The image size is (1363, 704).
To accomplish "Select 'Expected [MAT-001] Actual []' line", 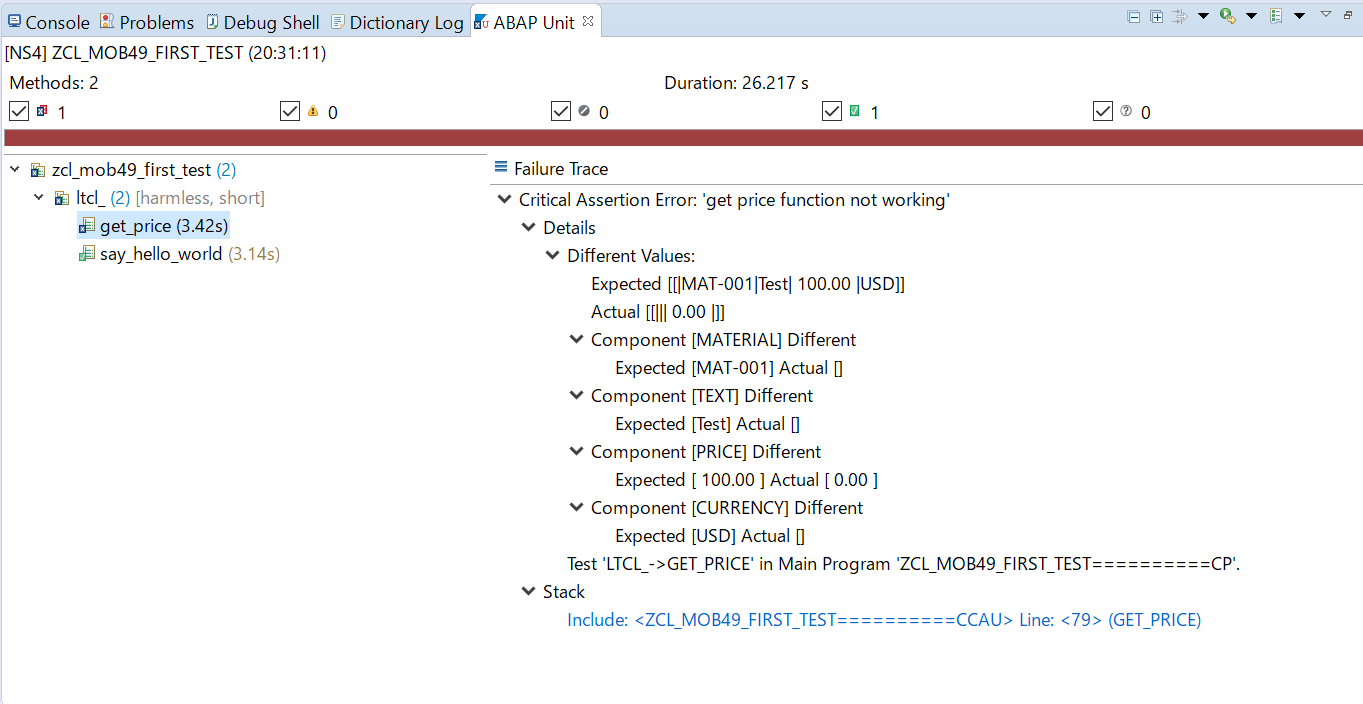I will [729, 368].
